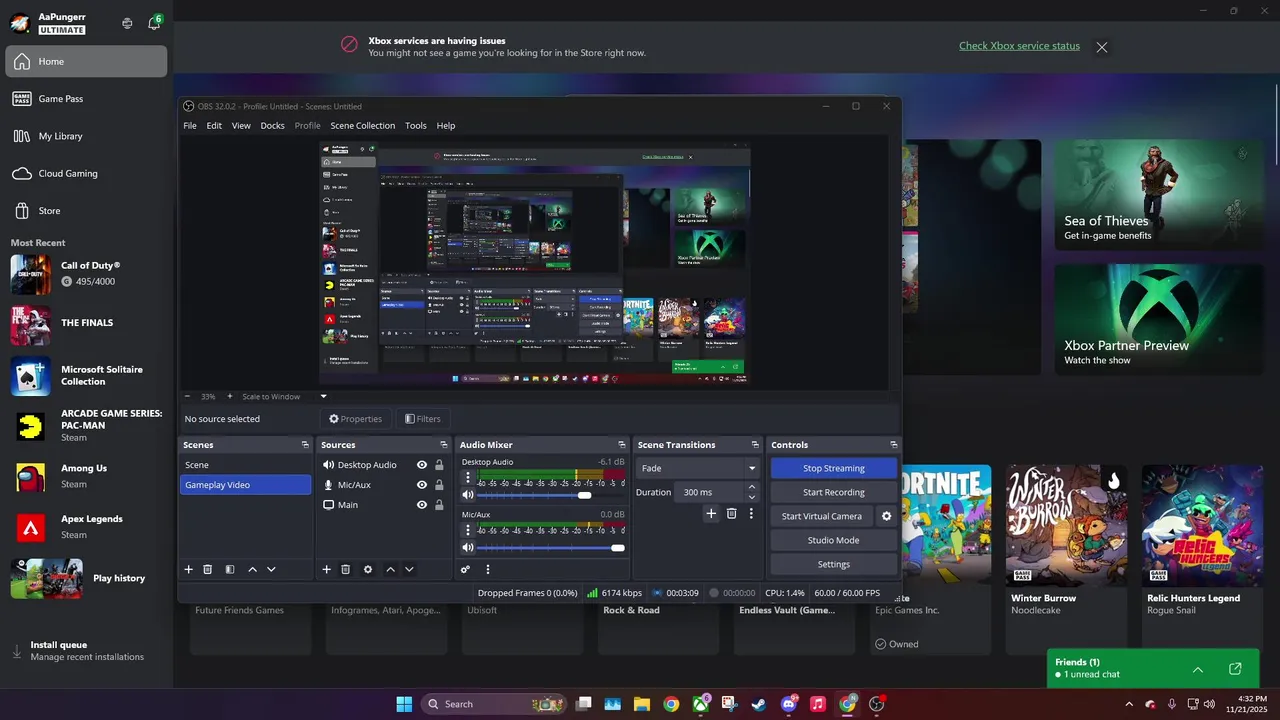Move source up in Sources panel

coord(390,569)
